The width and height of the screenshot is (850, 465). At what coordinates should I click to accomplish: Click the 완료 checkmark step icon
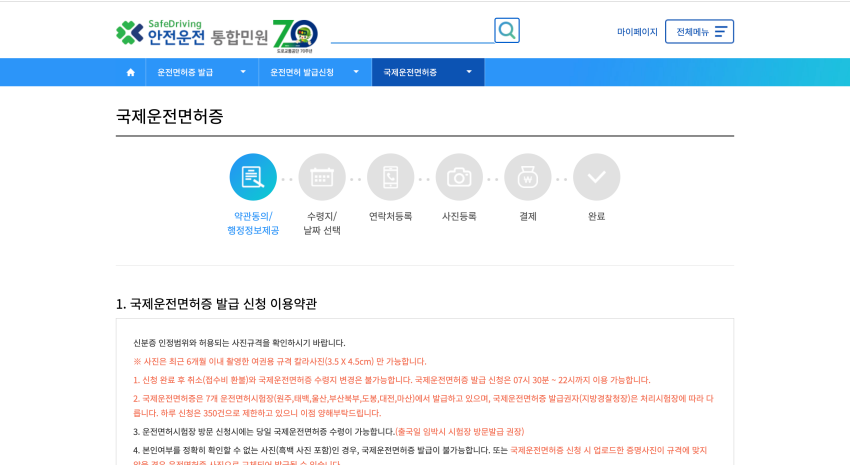(x=596, y=177)
